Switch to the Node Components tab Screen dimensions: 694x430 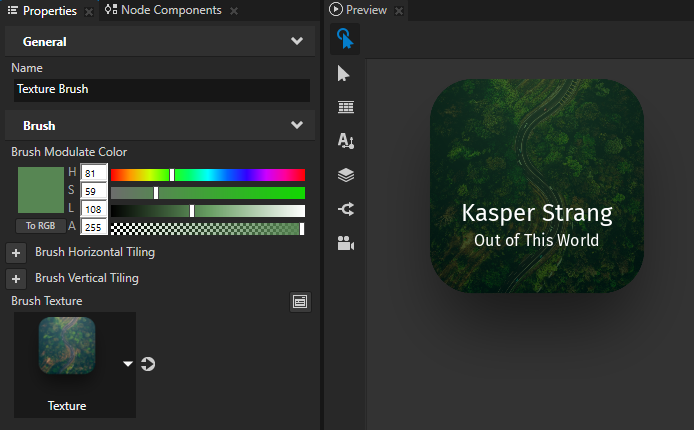coord(170,10)
